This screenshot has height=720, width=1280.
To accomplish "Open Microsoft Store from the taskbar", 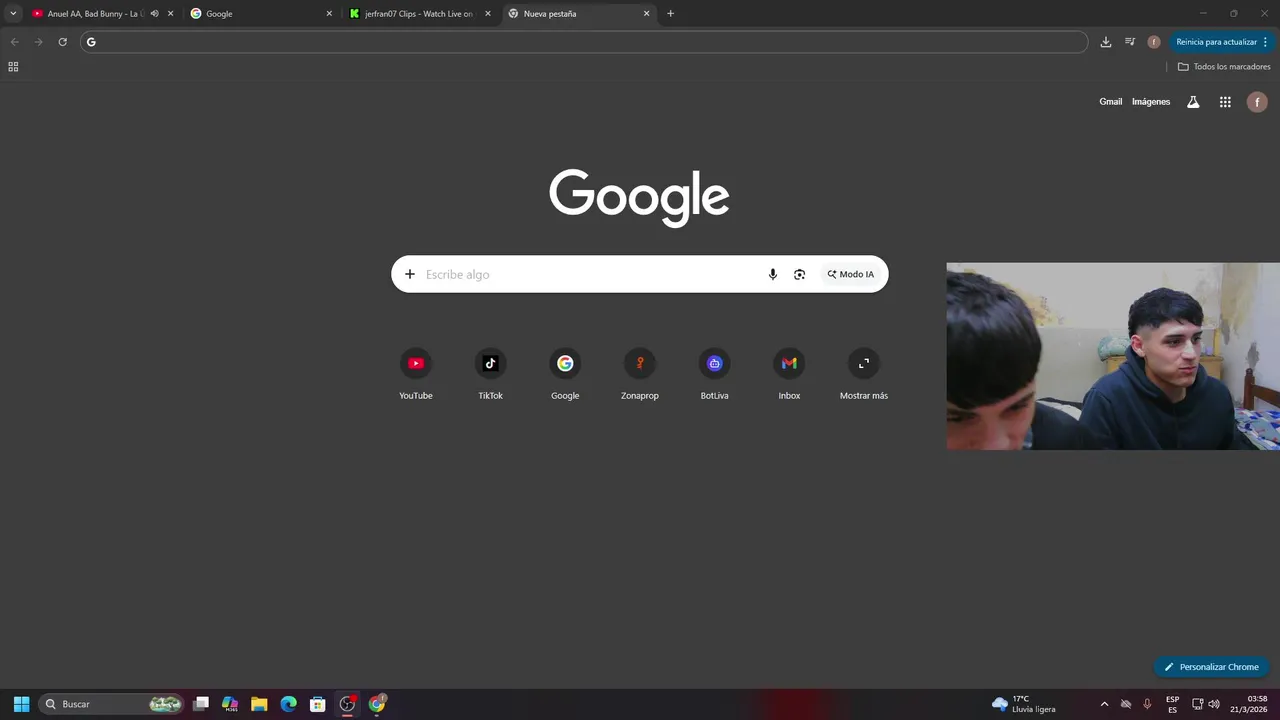I will point(317,704).
